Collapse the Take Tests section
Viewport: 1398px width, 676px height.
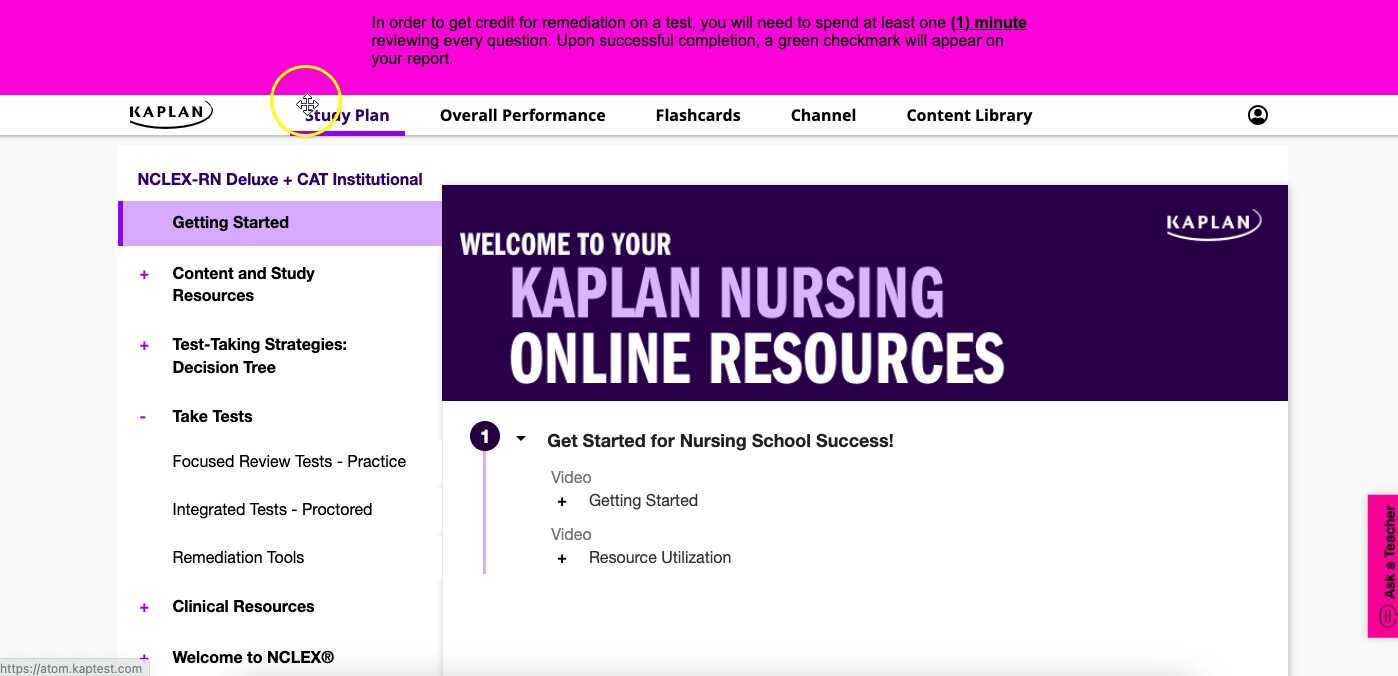[x=143, y=416]
